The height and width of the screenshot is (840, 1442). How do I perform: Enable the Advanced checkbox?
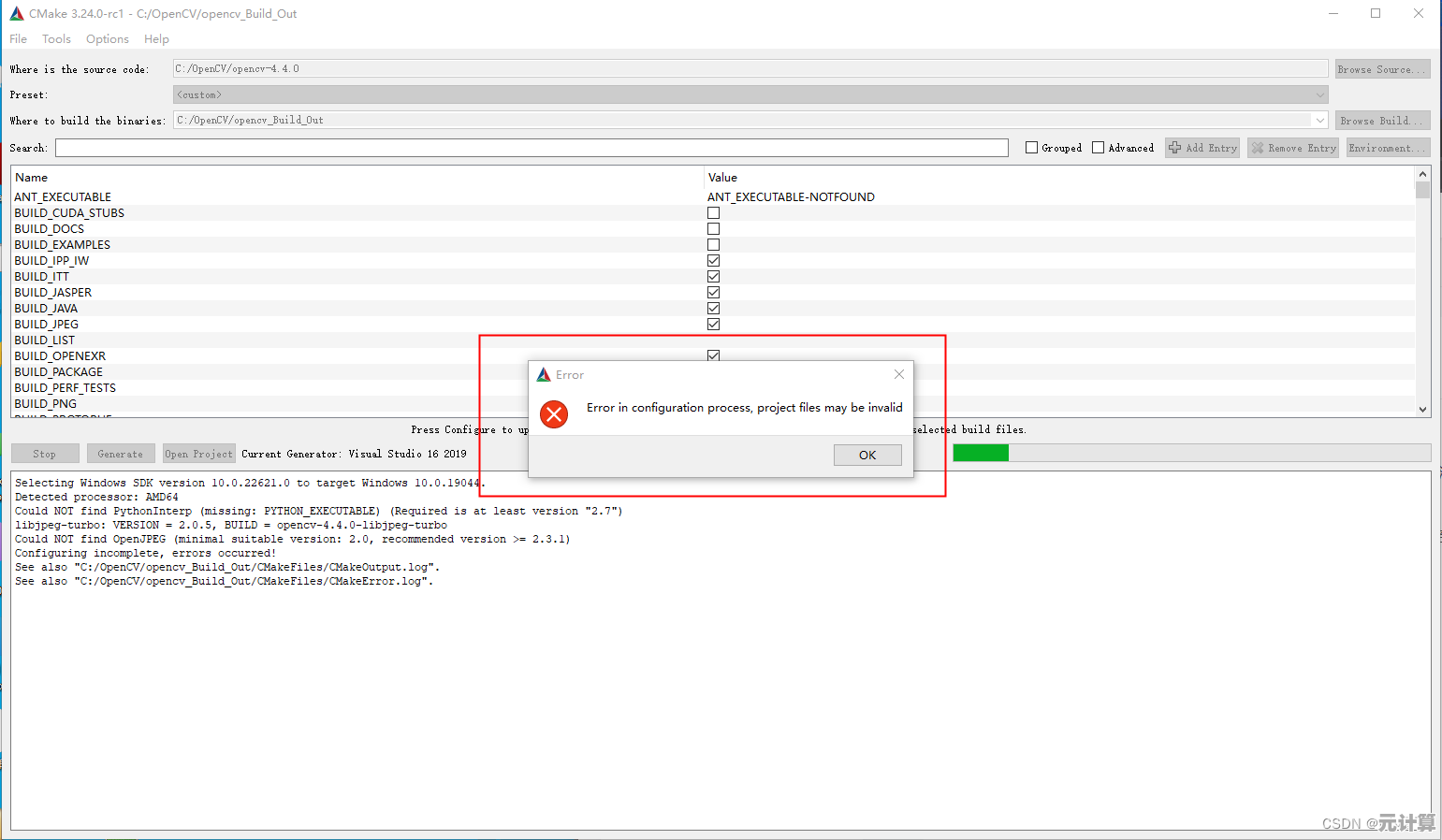1098,148
